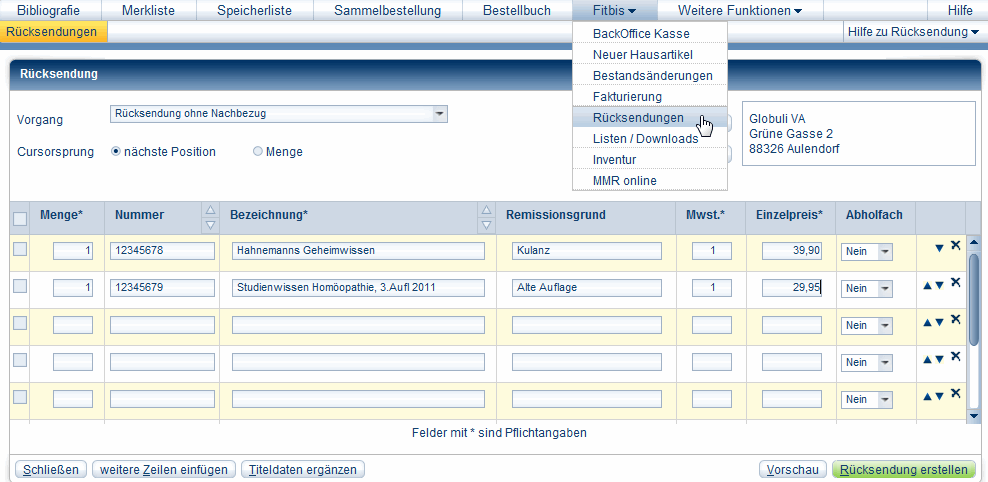
Task: Open the 'Hilfe zu Rücksendung' dropdown
Action: click(x=913, y=32)
